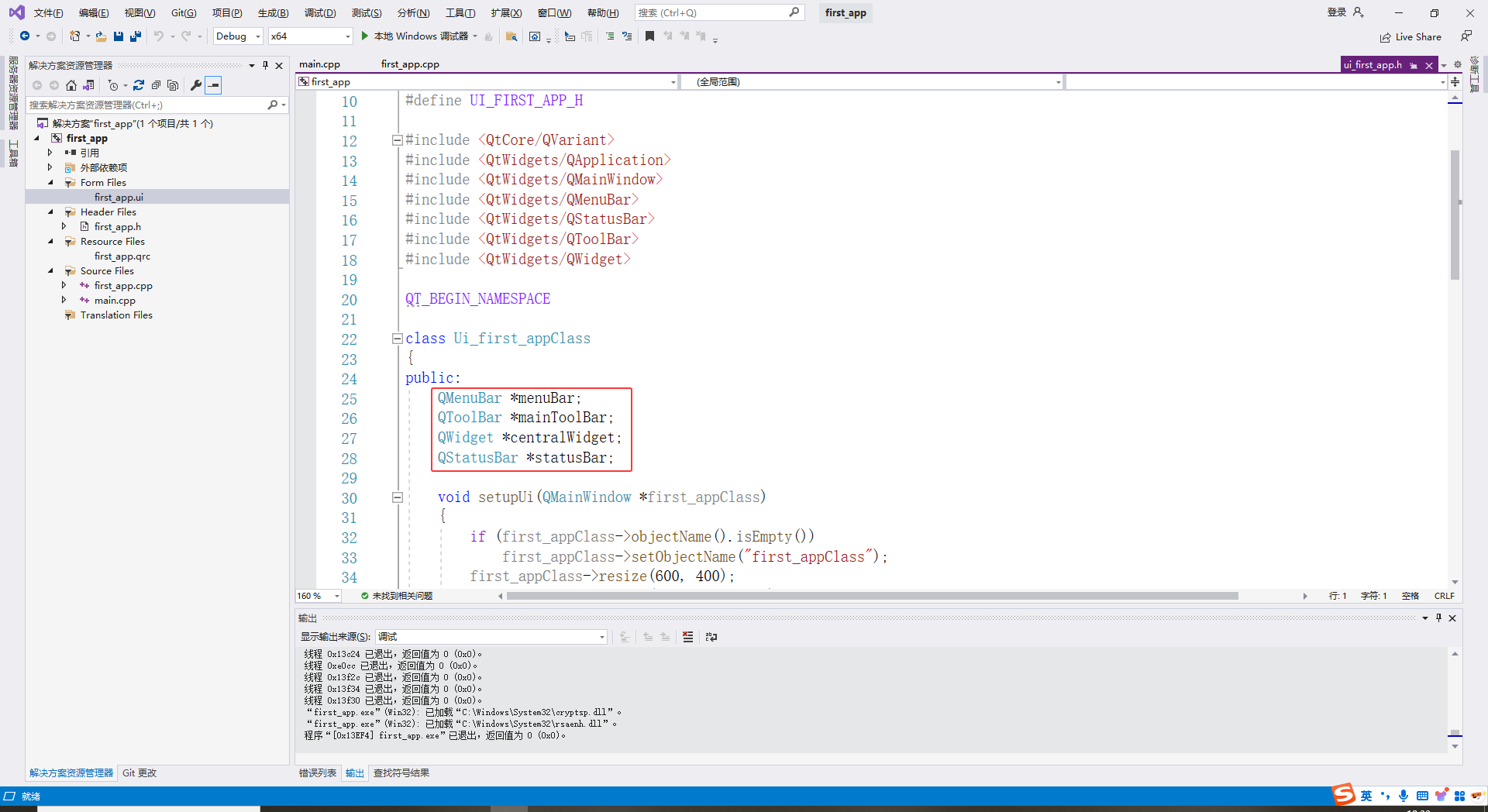Collapse the Form Files tree node

[x=51, y=183]
